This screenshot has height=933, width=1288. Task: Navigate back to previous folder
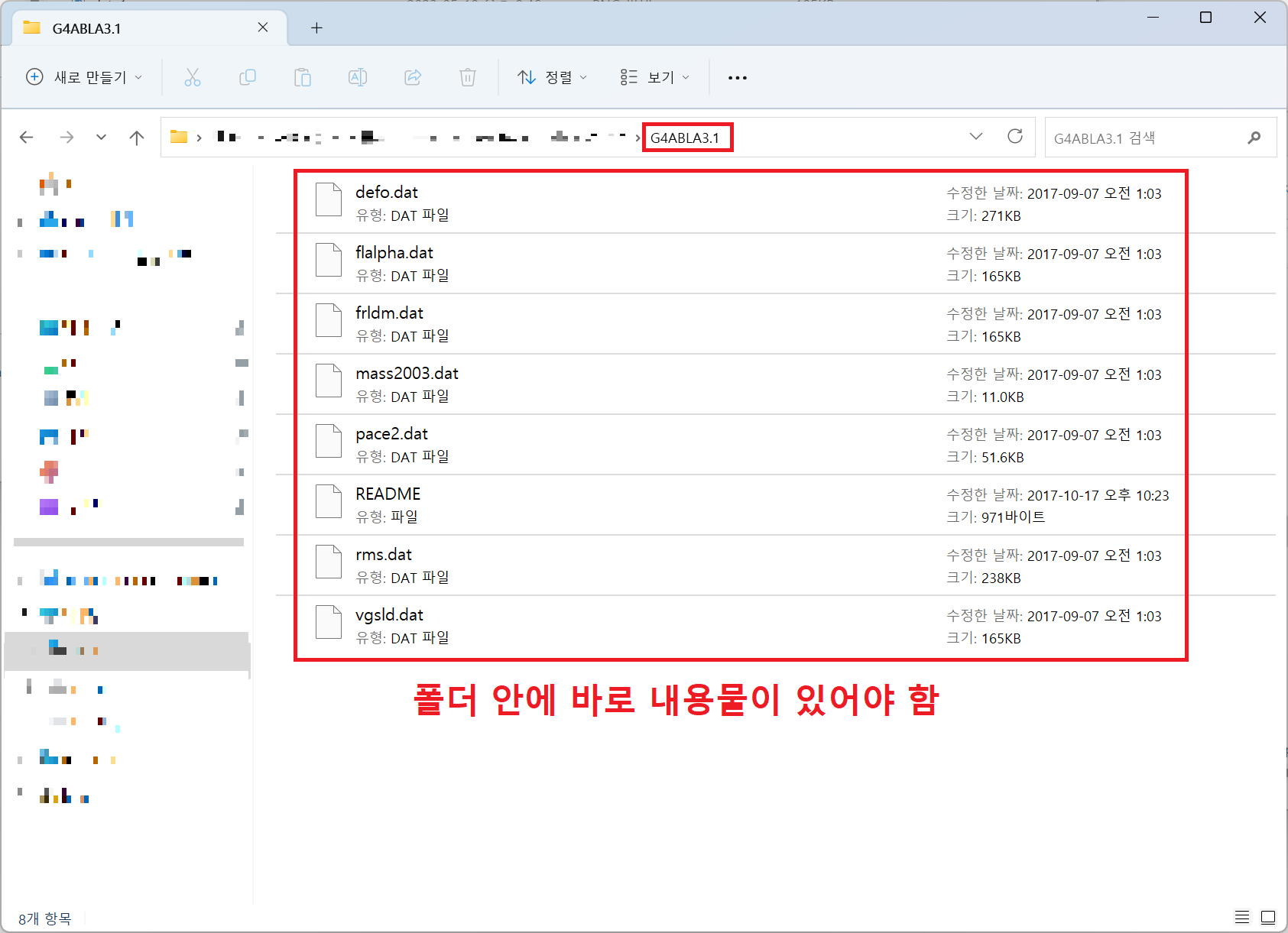coord(27,138)
